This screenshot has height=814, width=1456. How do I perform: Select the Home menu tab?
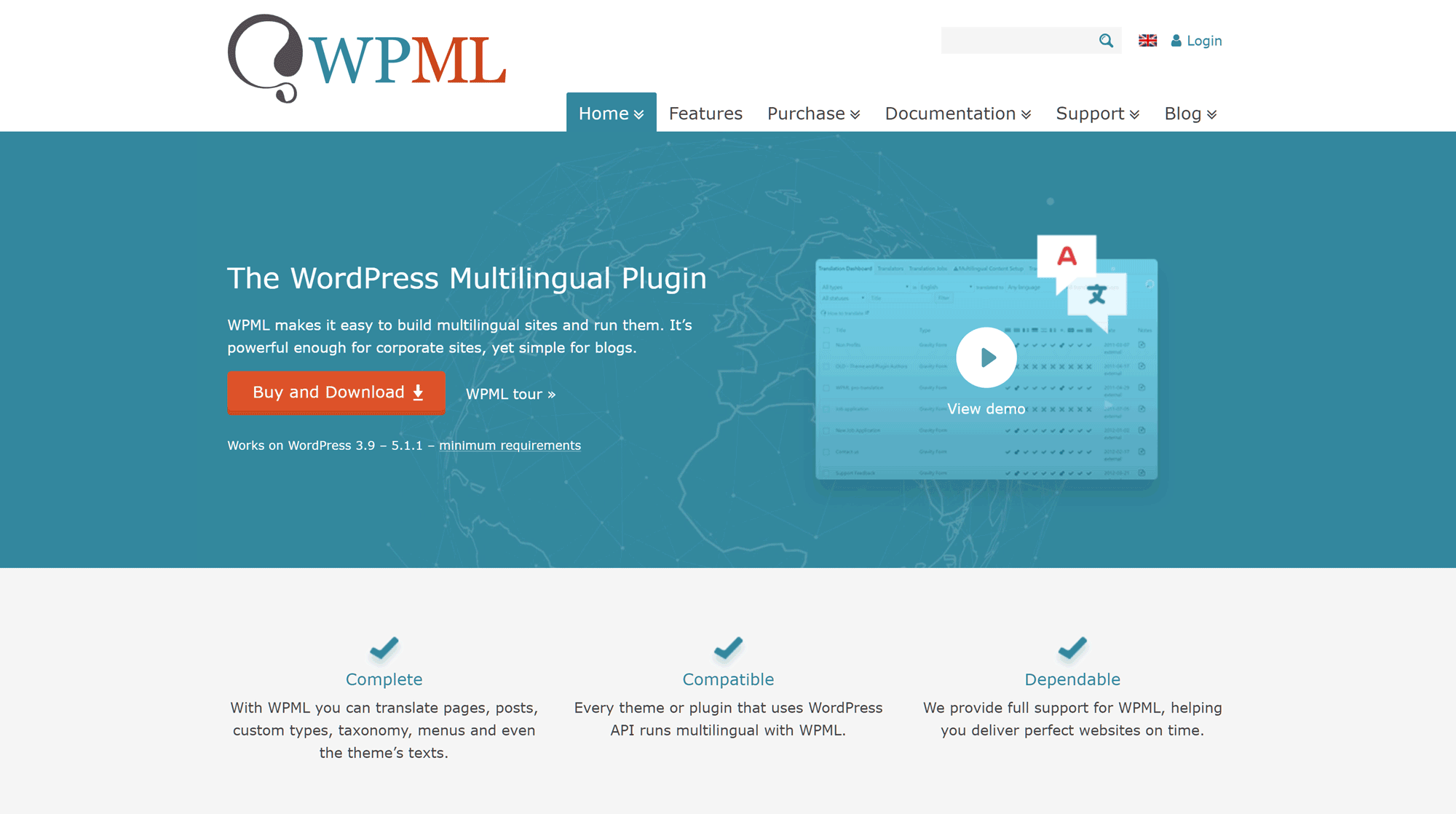point(610,112)
